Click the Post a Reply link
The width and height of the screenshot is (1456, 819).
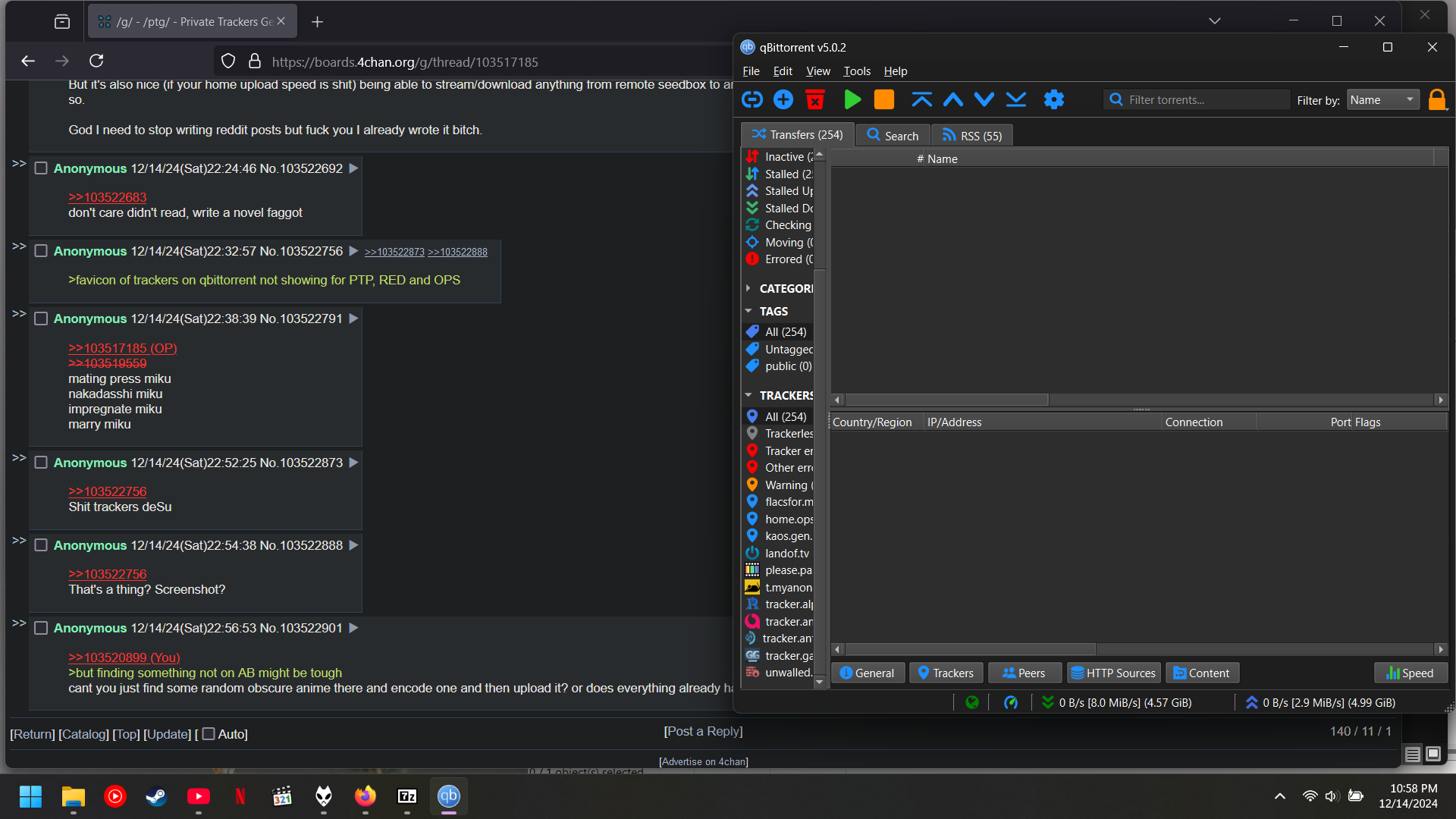(703, 731)
